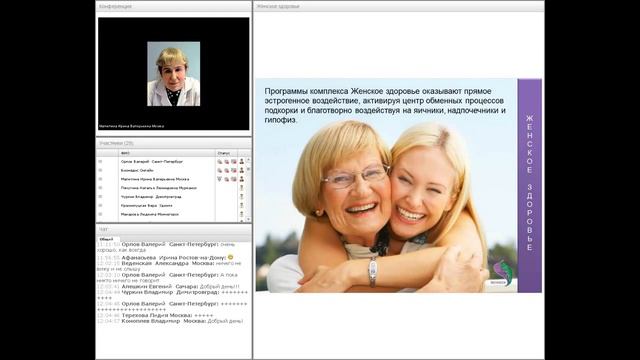The image size is (640, 360).
Task: Click person icon in Чуркин Владимир row
Action: (242, 197)
